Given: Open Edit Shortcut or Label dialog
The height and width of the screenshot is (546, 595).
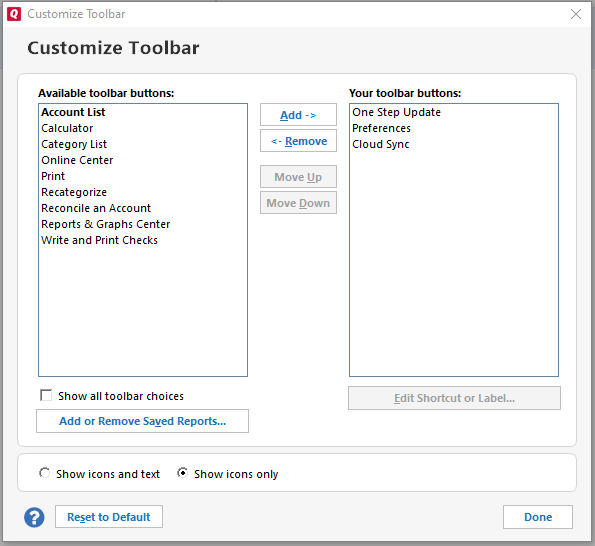Looking at the screenshot, I should pos(454,398).
